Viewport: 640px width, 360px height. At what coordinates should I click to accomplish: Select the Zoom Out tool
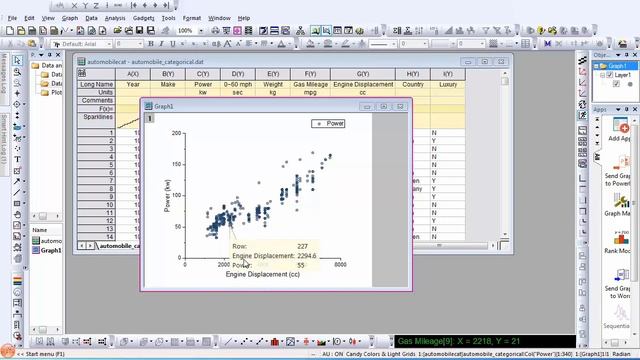pos(17,83)
